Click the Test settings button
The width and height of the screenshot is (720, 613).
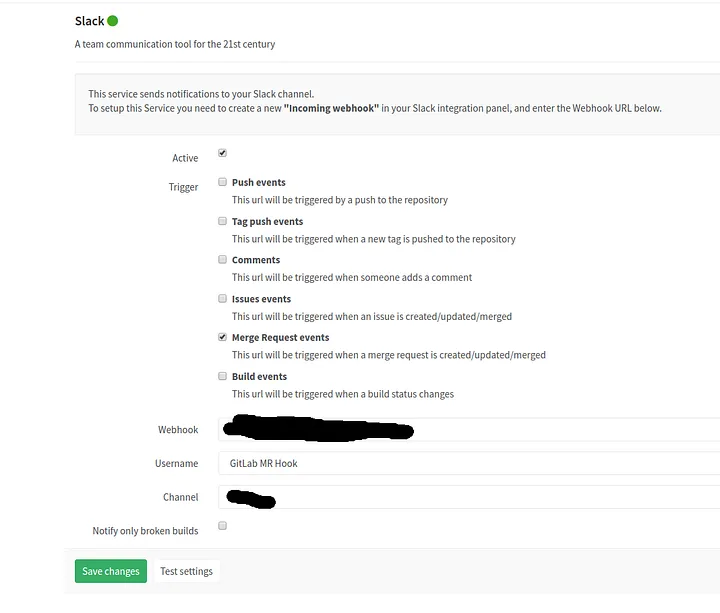click(186, 571)
